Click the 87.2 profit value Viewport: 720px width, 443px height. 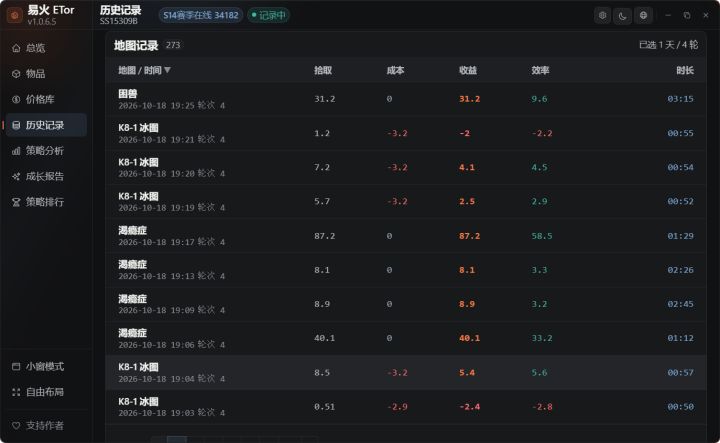coord(469,236)
